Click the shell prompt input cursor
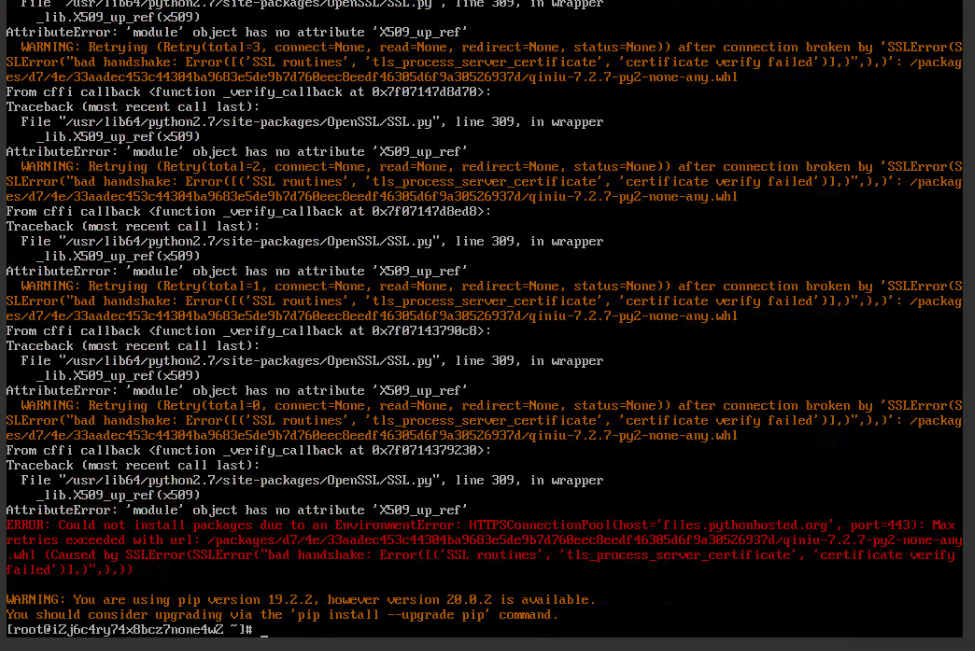The image size is (975, 651). pos(264,634)
